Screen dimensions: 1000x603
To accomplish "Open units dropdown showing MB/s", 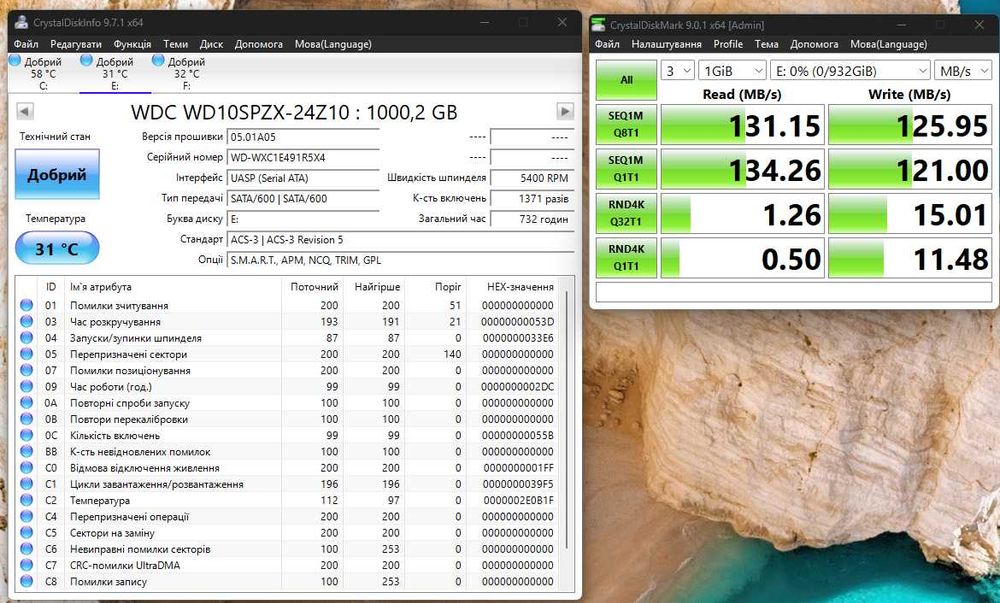I will [x=963, y=71].
